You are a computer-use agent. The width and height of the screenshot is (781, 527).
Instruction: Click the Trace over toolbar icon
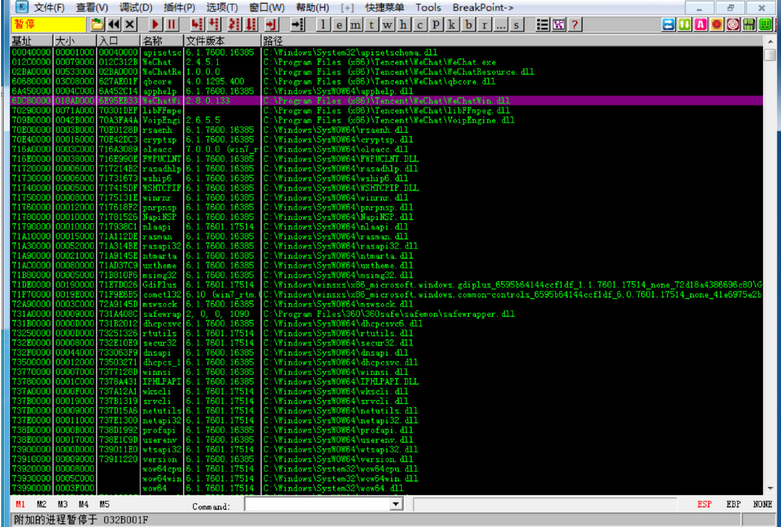251,24
